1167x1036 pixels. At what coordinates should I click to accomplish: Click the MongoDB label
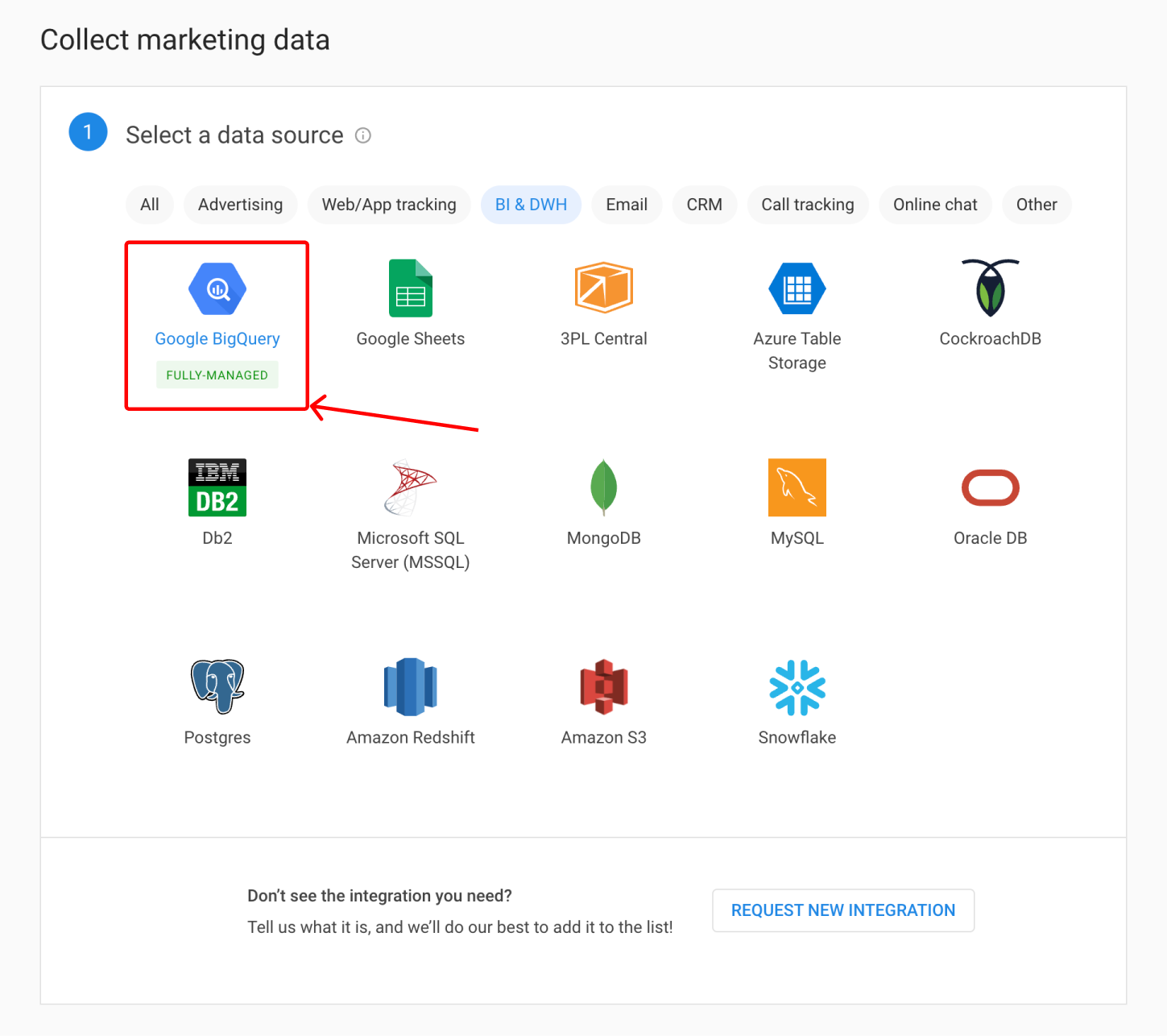coord(604,538)
